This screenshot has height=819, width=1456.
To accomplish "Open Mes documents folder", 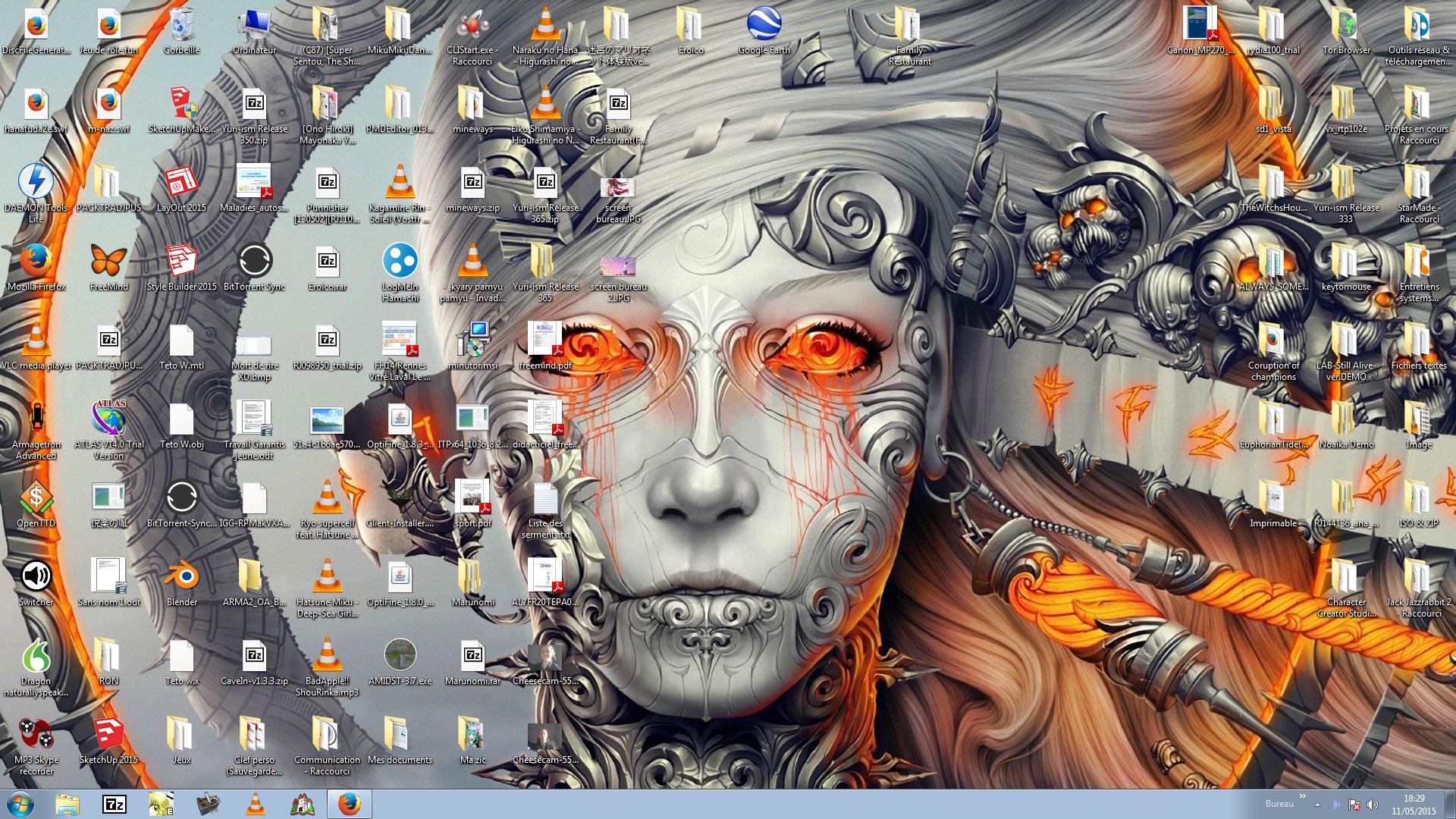I will click(400, 740).
